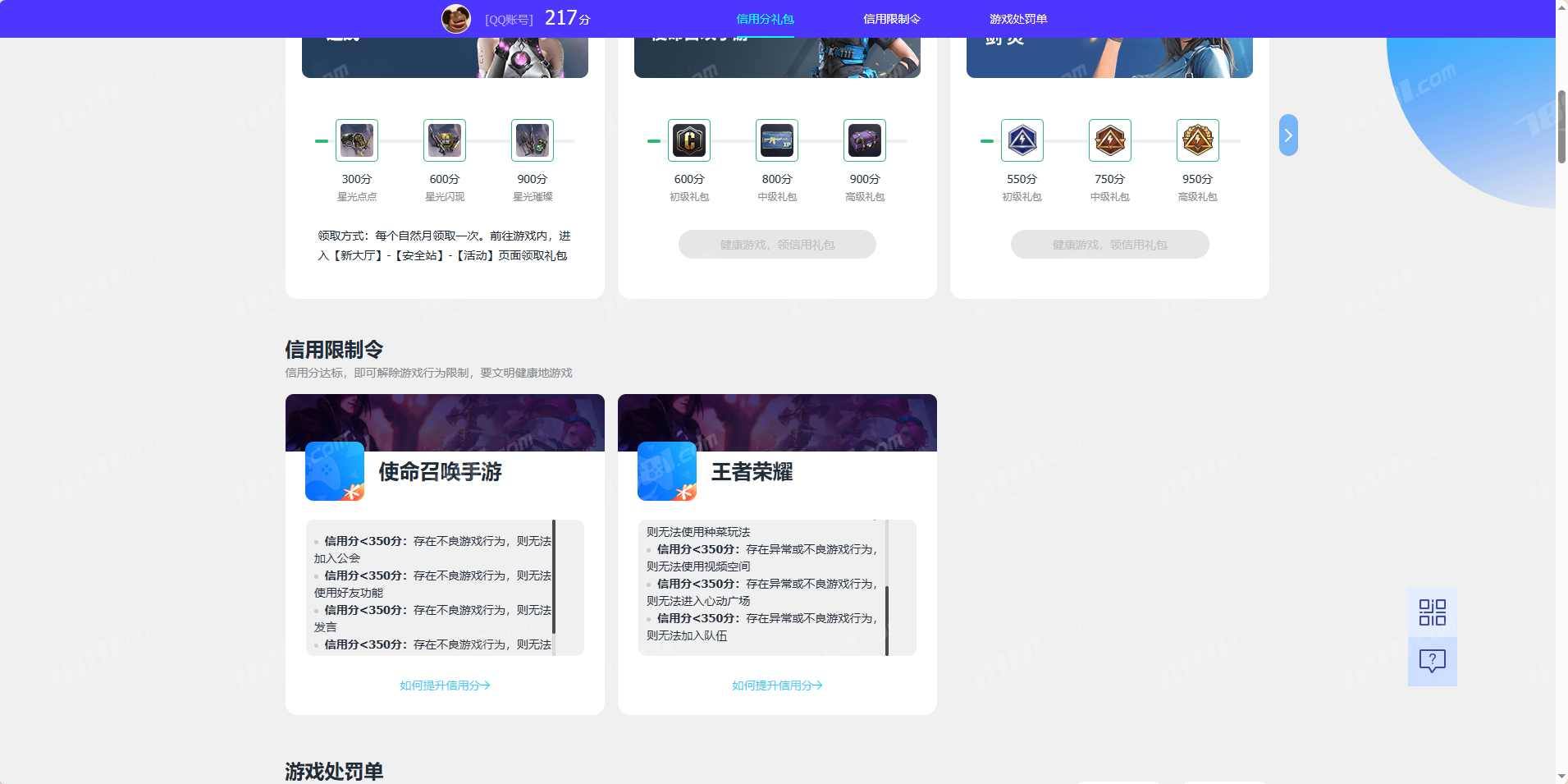Click the user avatar in the header
The image size is (1568, 784).
coord(456,18)
